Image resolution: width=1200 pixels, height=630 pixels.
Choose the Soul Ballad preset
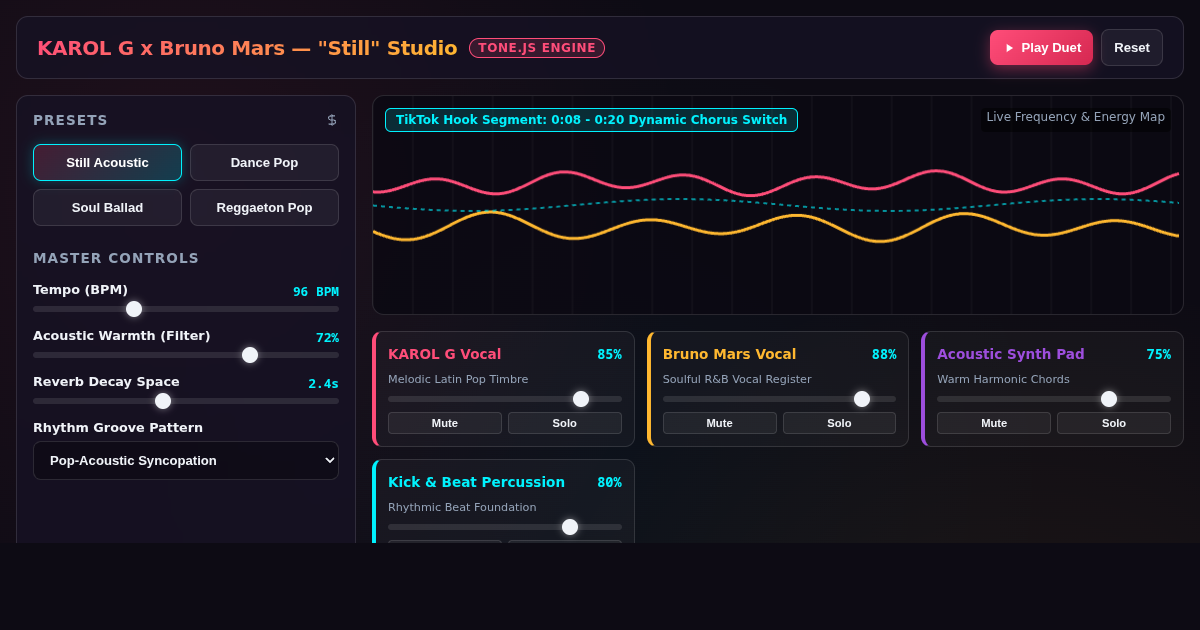[107, 207]
